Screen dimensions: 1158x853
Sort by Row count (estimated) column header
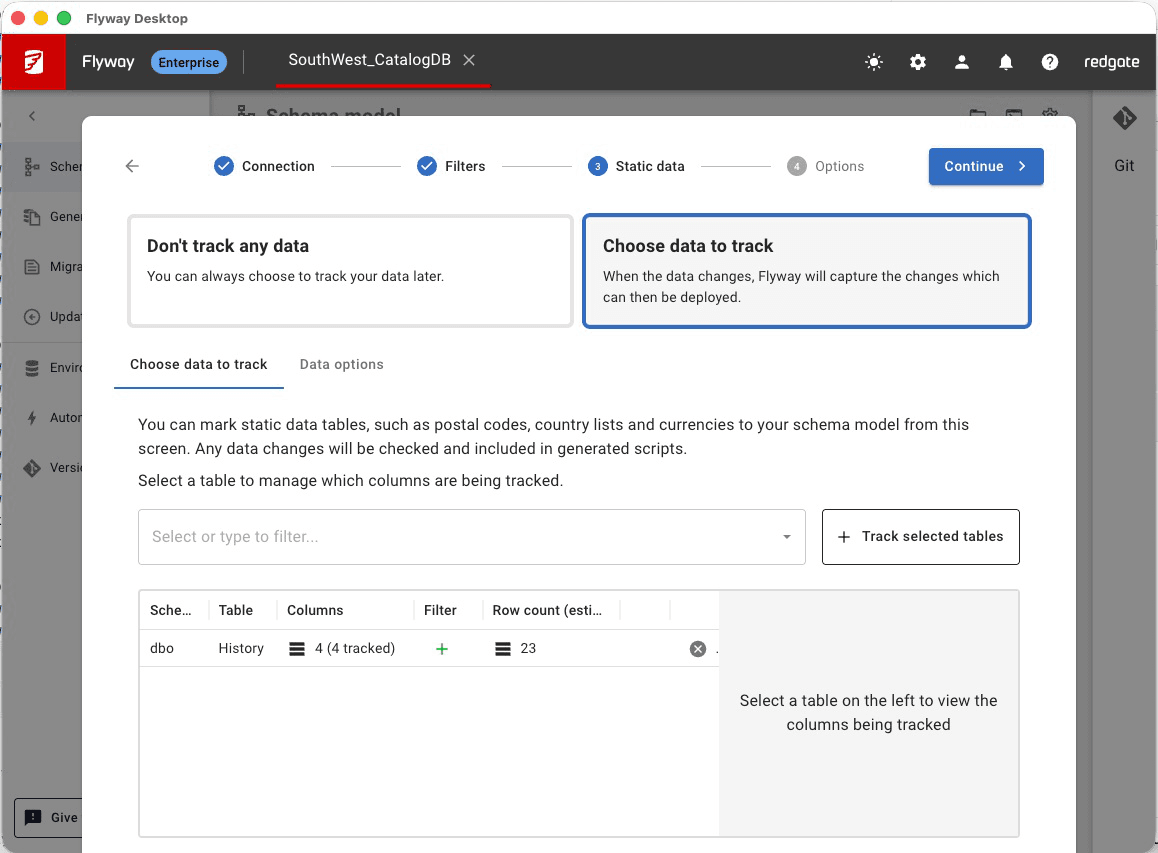click(547, 610)
